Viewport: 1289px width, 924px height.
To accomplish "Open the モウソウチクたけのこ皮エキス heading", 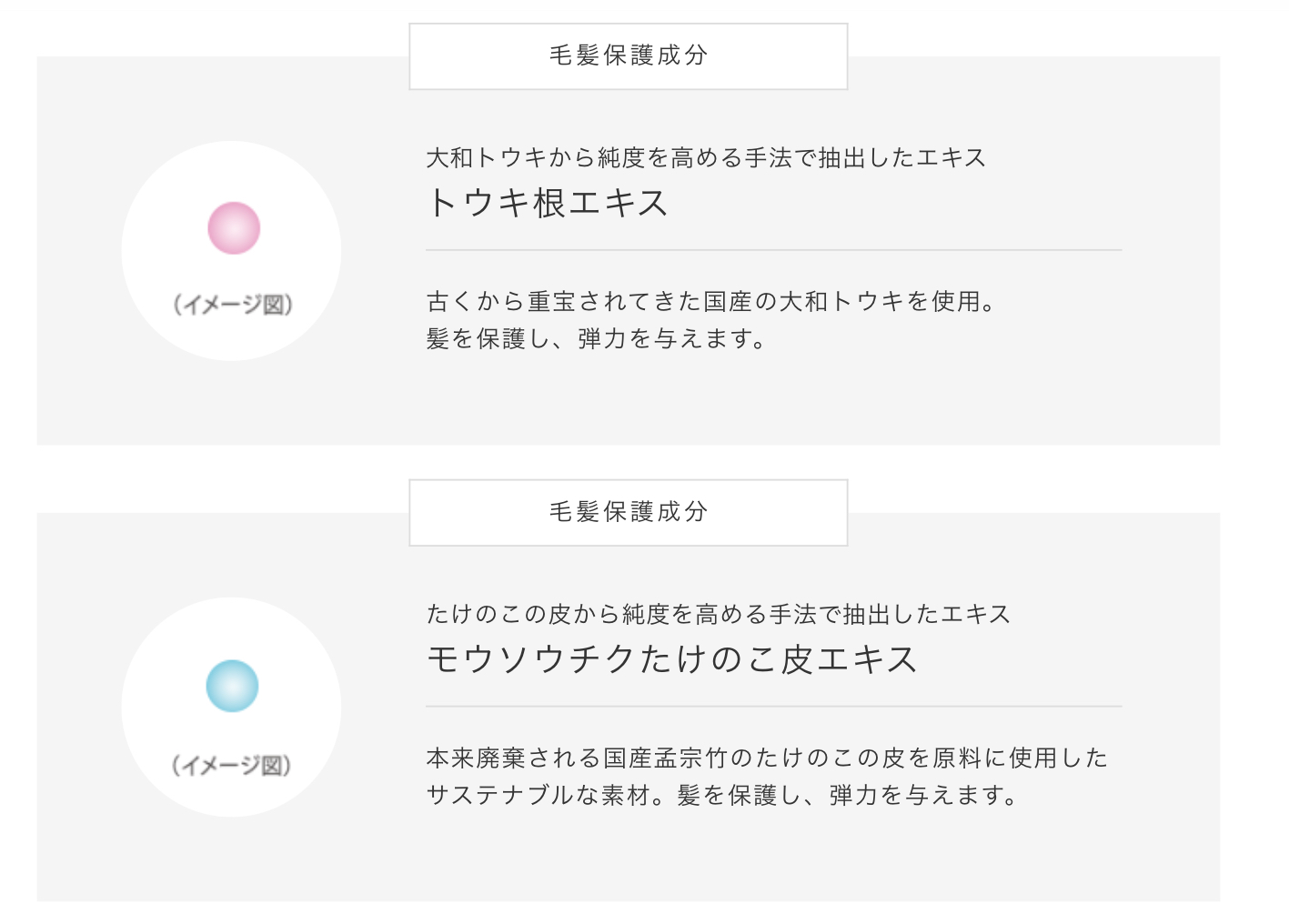I will coord(671,659).
